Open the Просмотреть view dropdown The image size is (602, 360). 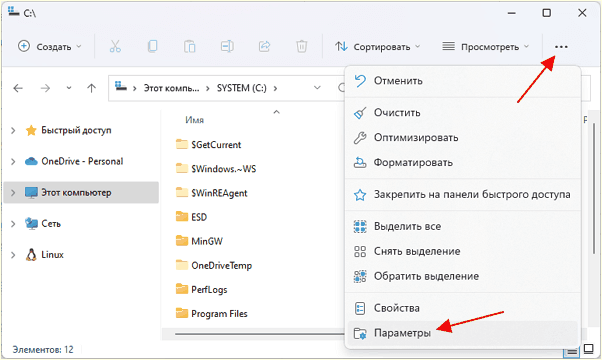(486, 46)
